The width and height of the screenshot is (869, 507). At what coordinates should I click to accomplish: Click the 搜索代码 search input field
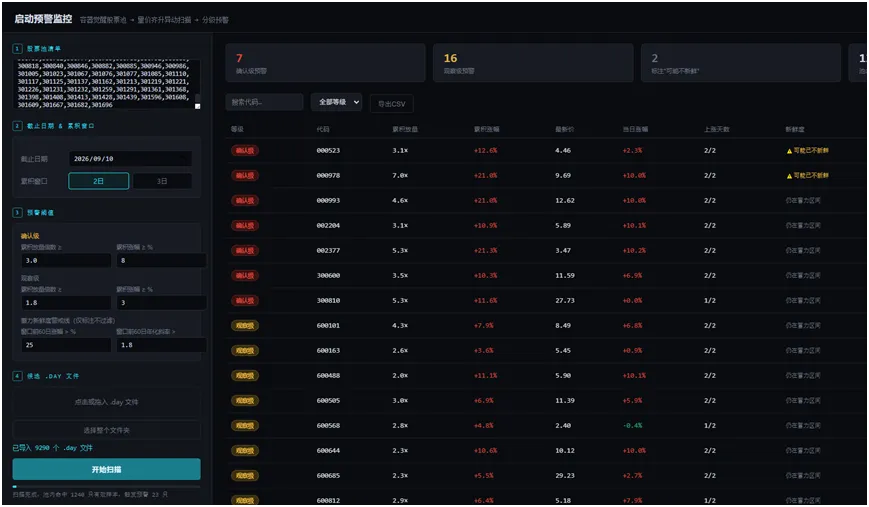click(264, 102)
